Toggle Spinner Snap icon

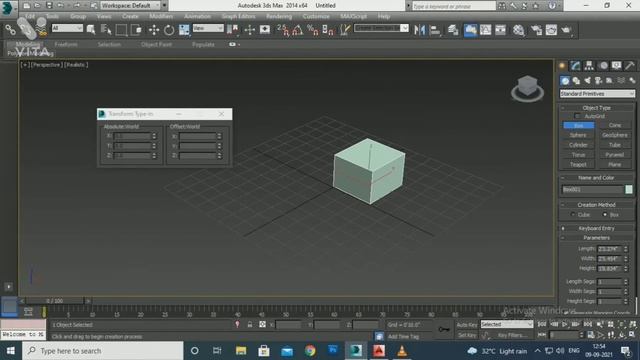point(328,30)
